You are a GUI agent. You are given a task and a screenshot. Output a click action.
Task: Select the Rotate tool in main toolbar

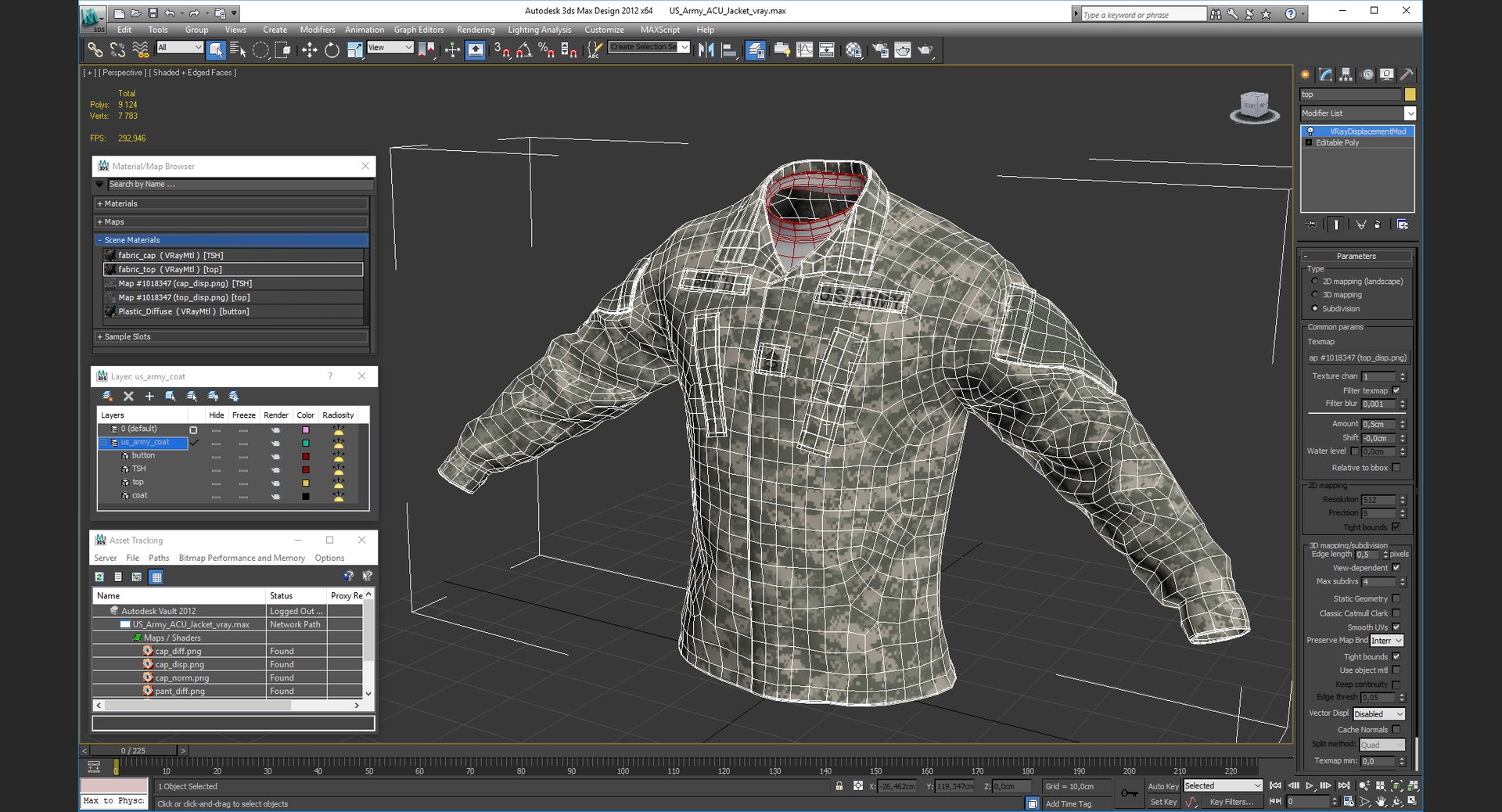tap(332, 50)
